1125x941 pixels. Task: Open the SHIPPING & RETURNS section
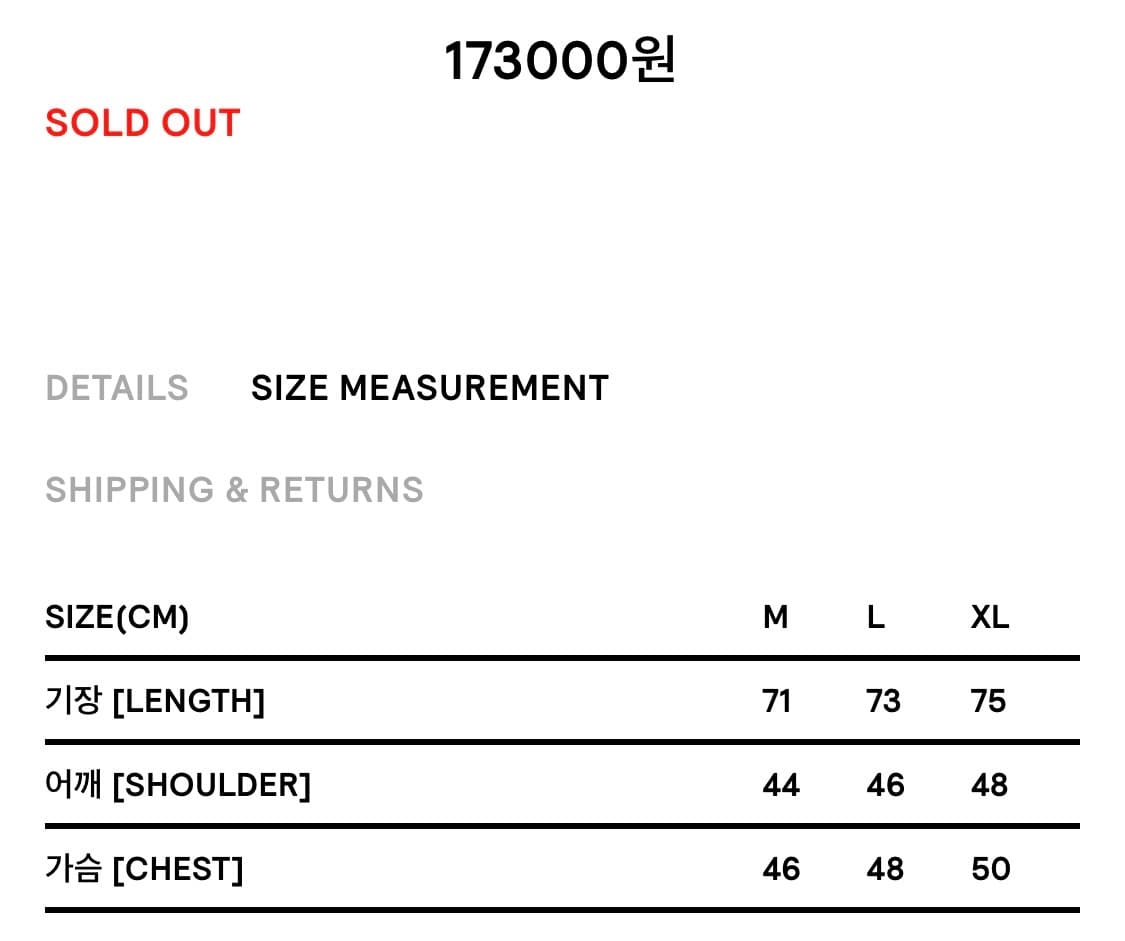[x=234, y=490]
